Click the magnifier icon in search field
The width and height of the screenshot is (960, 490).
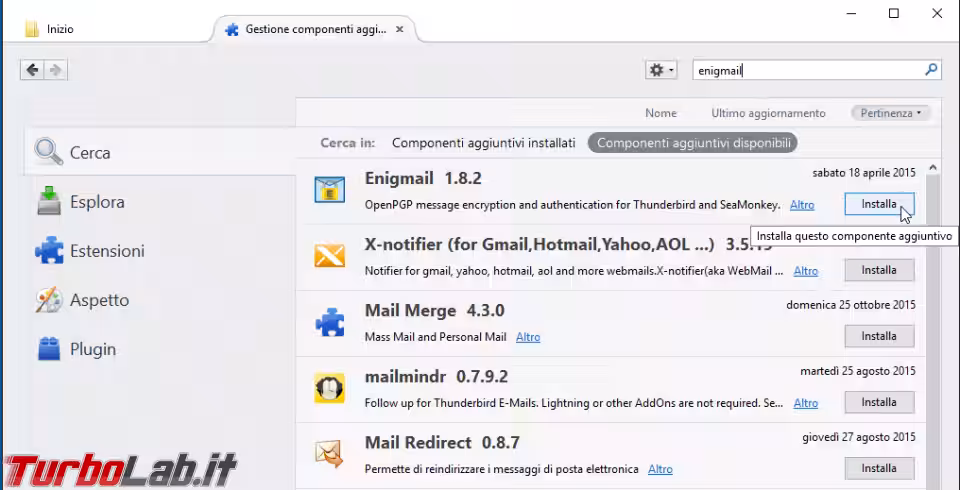pos(931,70)
